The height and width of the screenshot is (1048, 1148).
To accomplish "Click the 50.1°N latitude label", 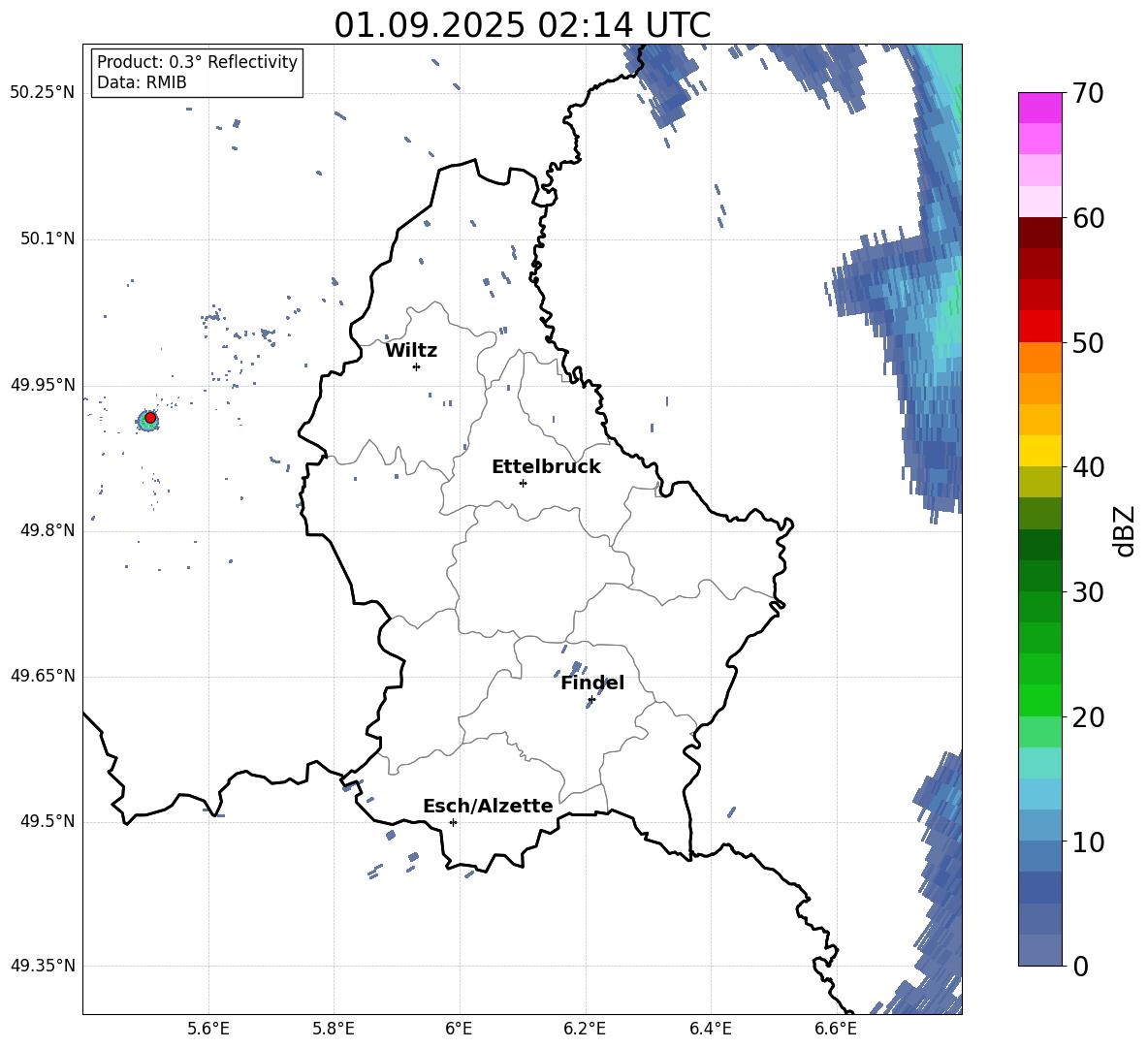I will [48, 238].
